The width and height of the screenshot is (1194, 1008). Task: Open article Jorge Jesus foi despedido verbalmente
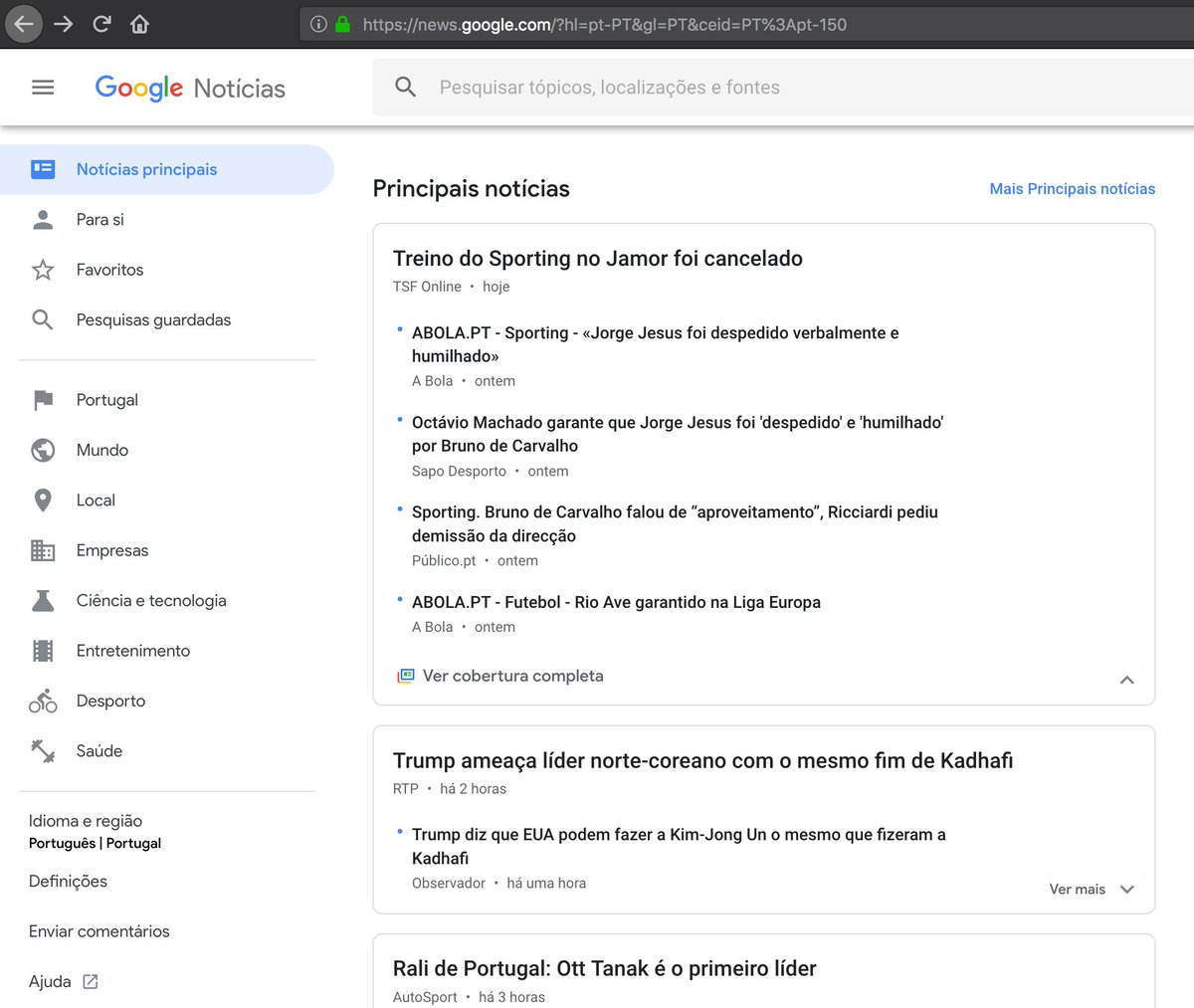coord(655,344)
